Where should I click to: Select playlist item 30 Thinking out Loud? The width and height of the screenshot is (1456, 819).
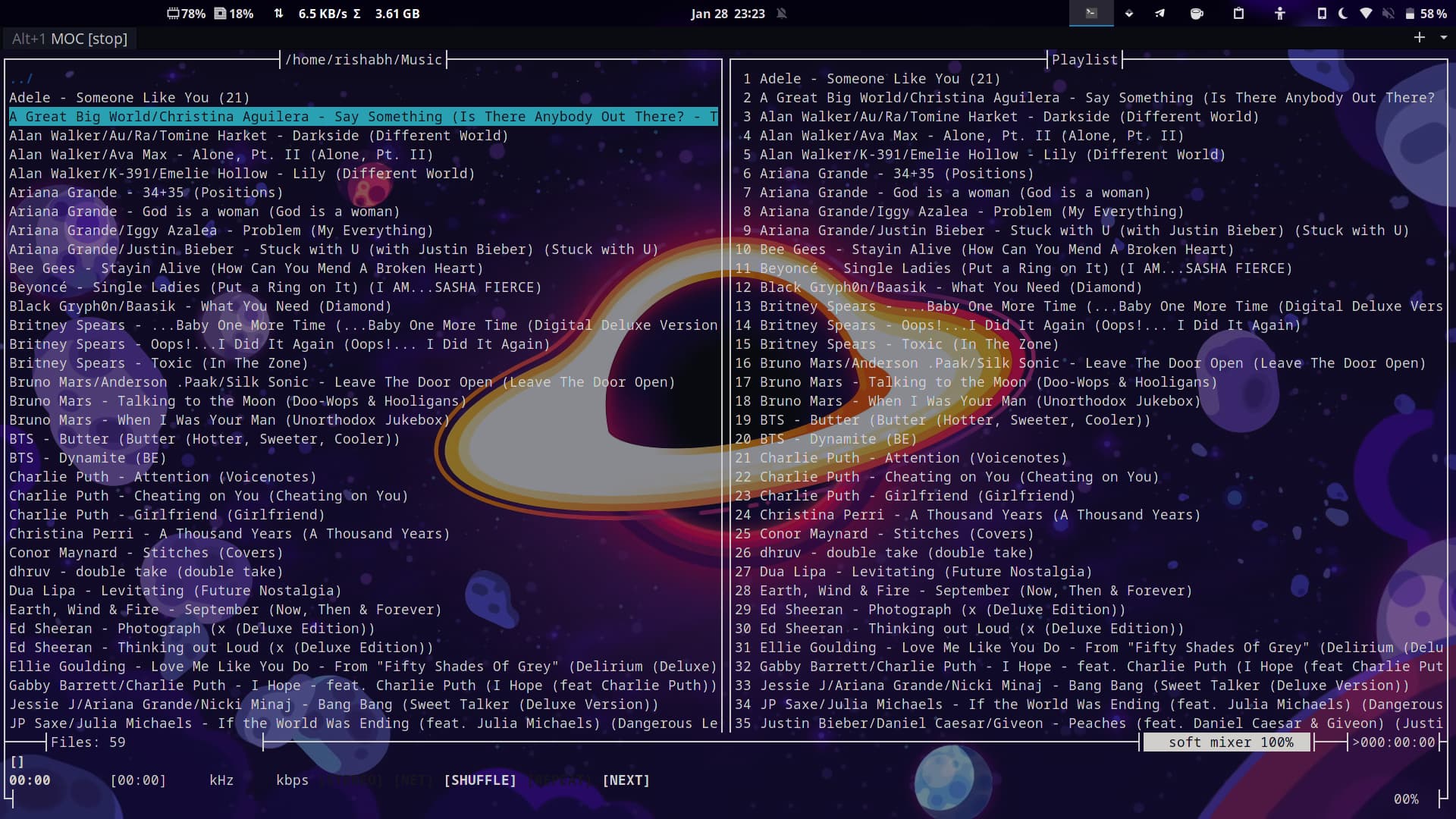(959, 629)
